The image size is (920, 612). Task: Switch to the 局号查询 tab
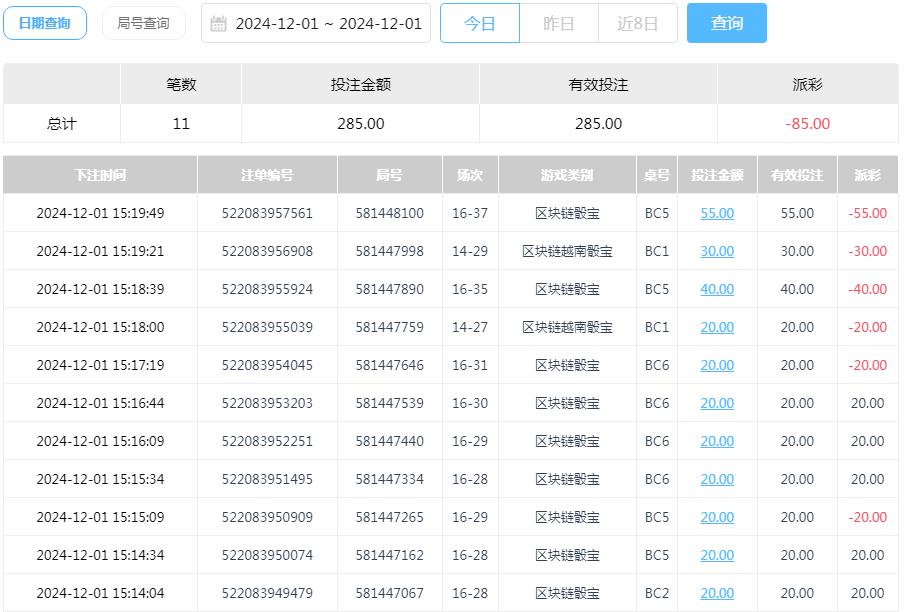click(144, 23)
